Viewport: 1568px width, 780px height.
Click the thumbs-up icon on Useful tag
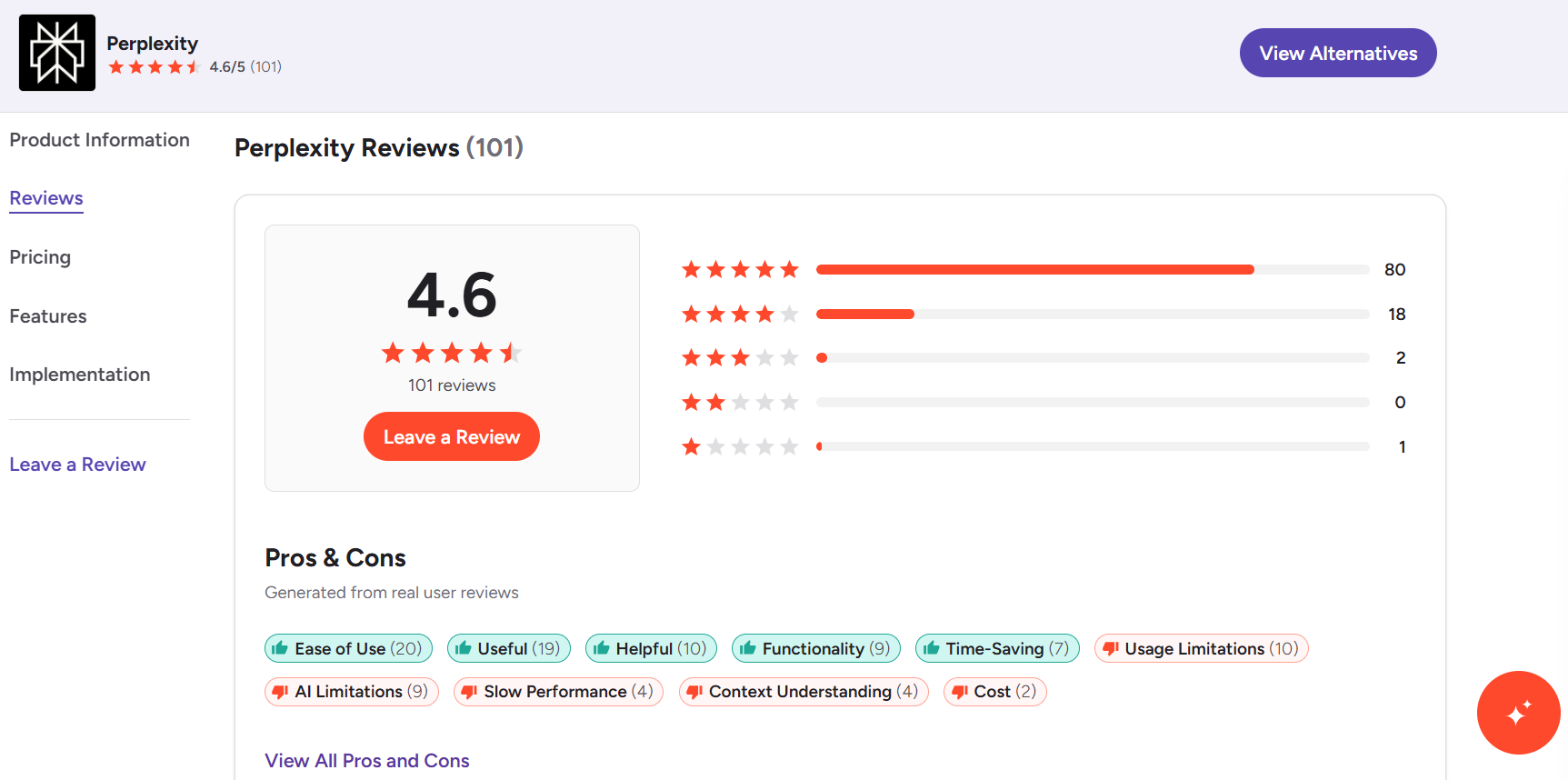[464, 648]
